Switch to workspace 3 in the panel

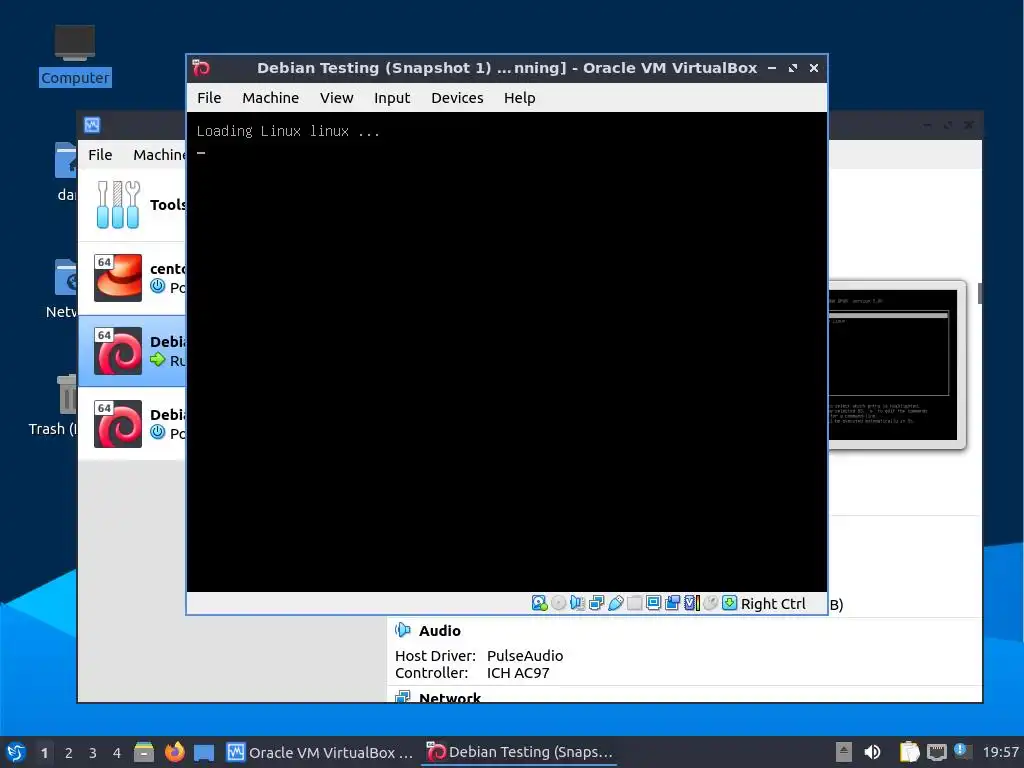(x=93, y=753)
